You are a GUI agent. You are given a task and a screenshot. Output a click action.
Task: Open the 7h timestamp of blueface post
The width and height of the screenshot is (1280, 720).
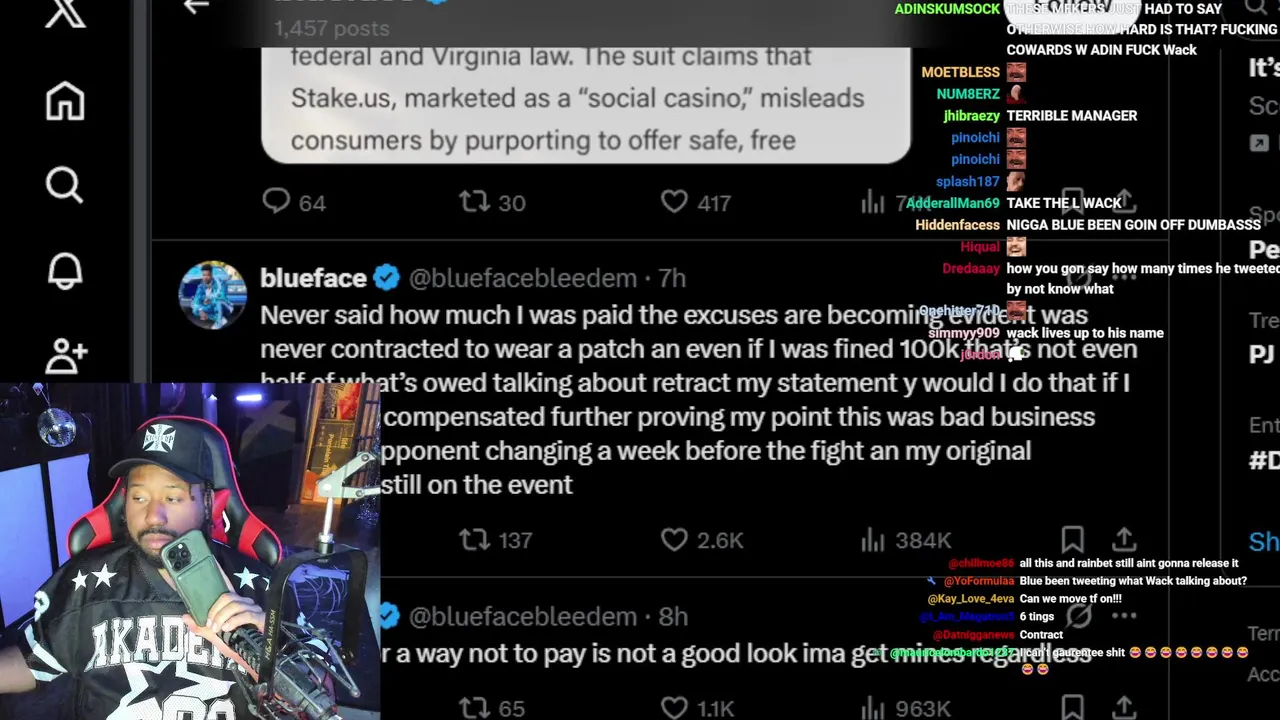672,278
